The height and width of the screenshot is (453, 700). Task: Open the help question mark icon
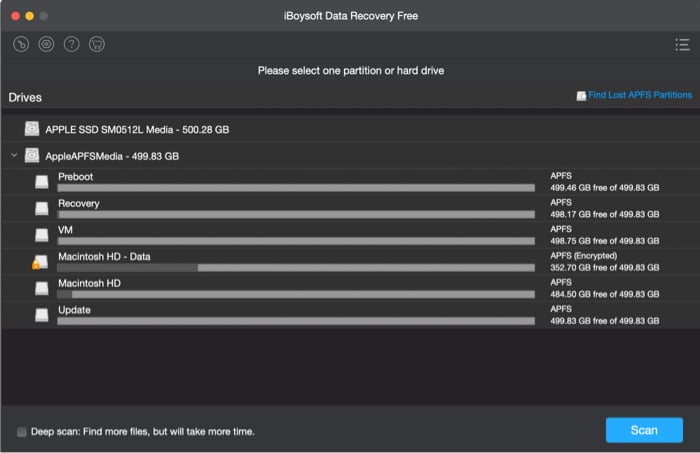(71, 44)
